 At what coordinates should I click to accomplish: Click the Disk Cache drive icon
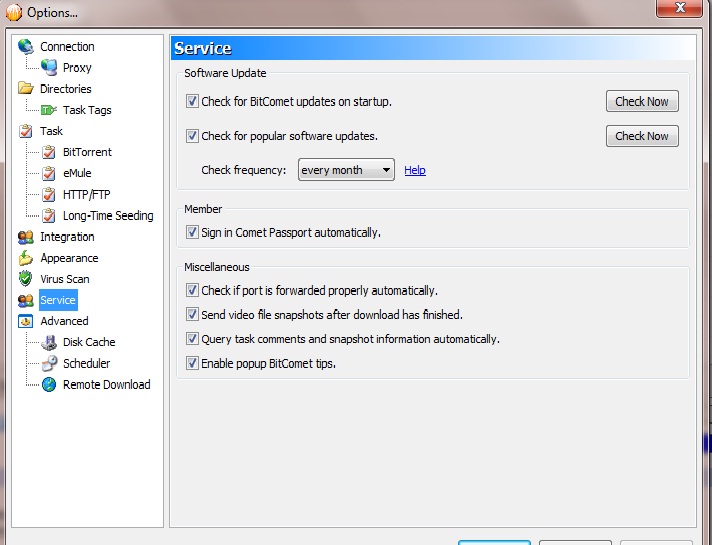(49, 342)
